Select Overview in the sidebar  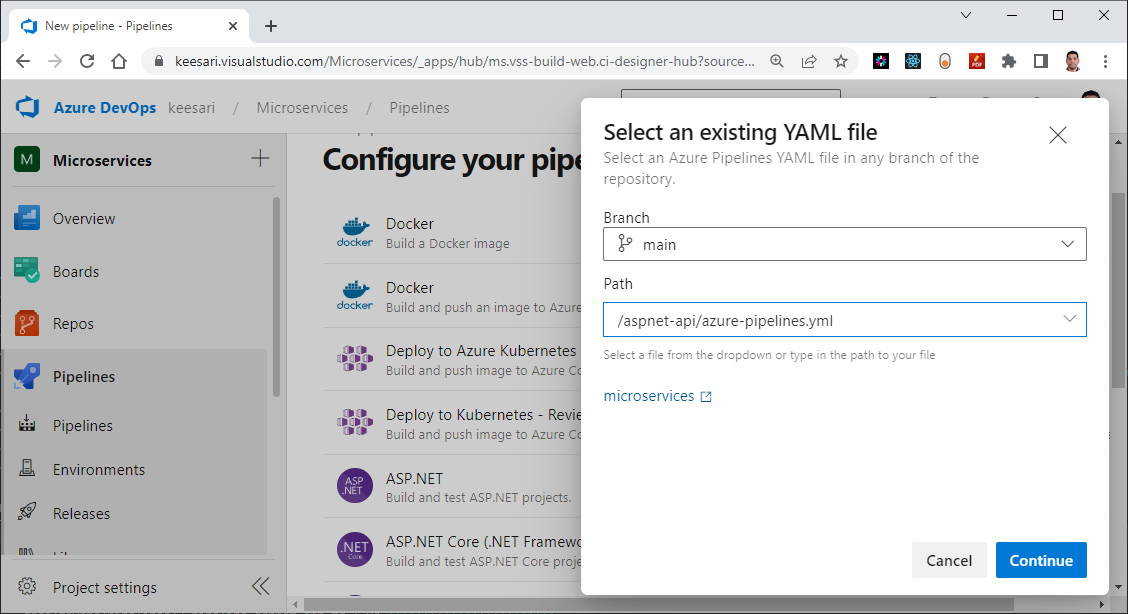(83, 219)
